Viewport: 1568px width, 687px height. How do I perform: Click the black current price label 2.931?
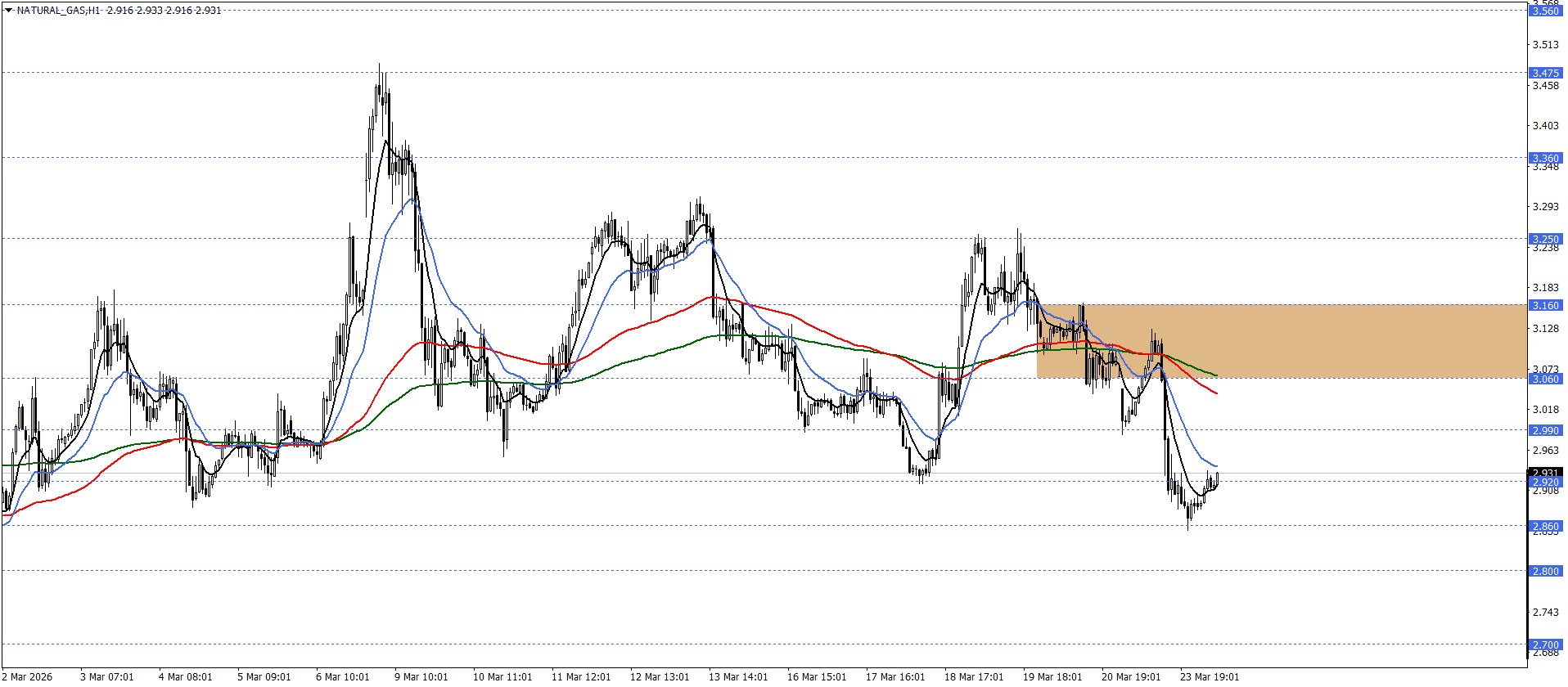[x=1545, y=472]
